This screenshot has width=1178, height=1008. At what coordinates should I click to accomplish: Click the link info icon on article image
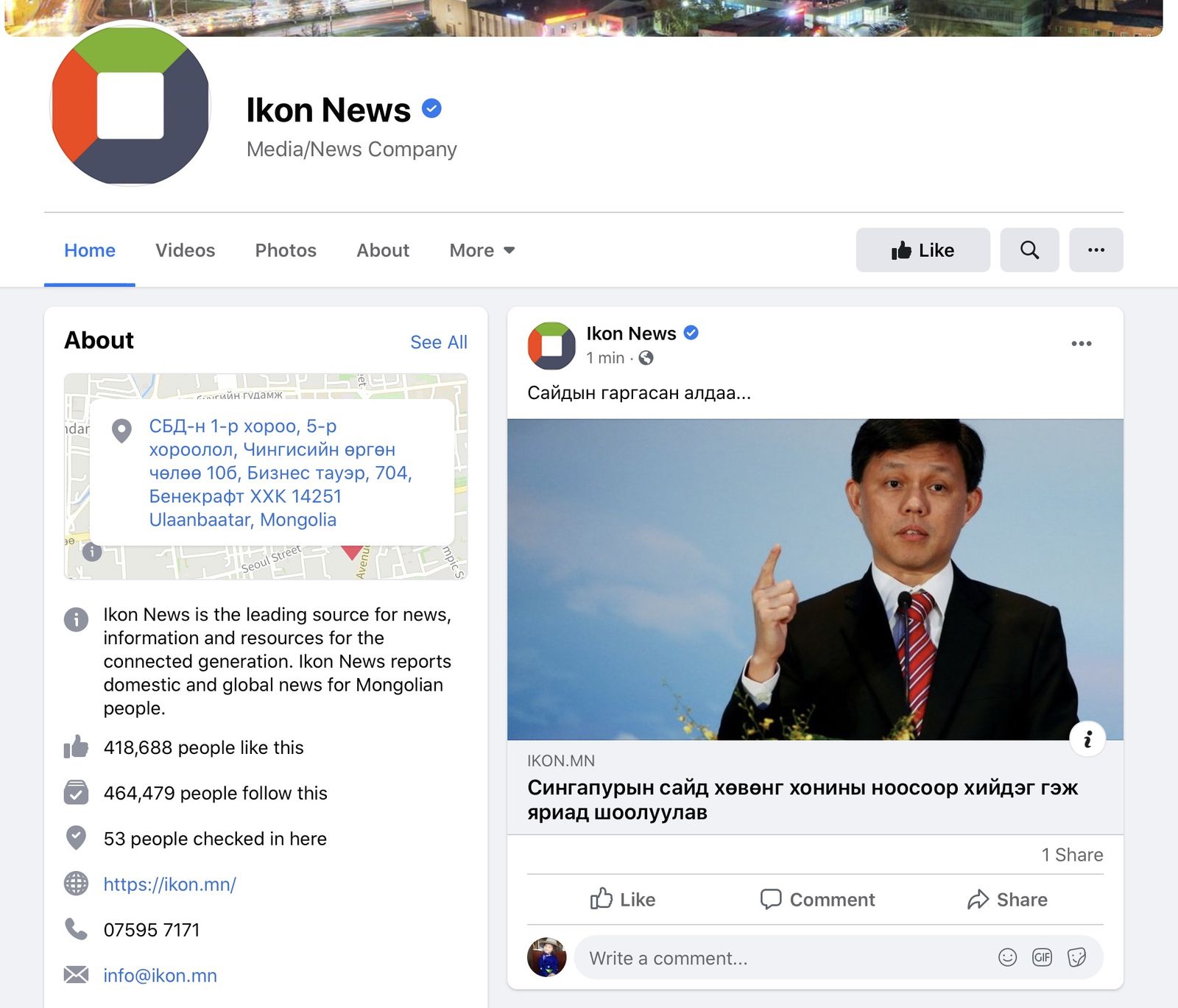click(x=1087, y=739)
